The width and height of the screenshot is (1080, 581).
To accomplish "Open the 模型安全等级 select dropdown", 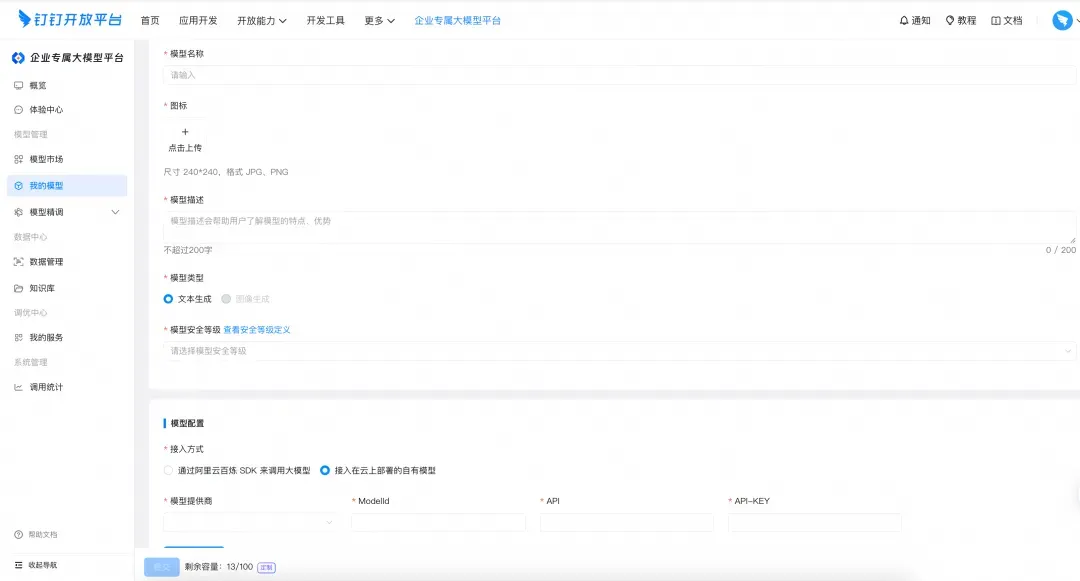I will (619, 351).
